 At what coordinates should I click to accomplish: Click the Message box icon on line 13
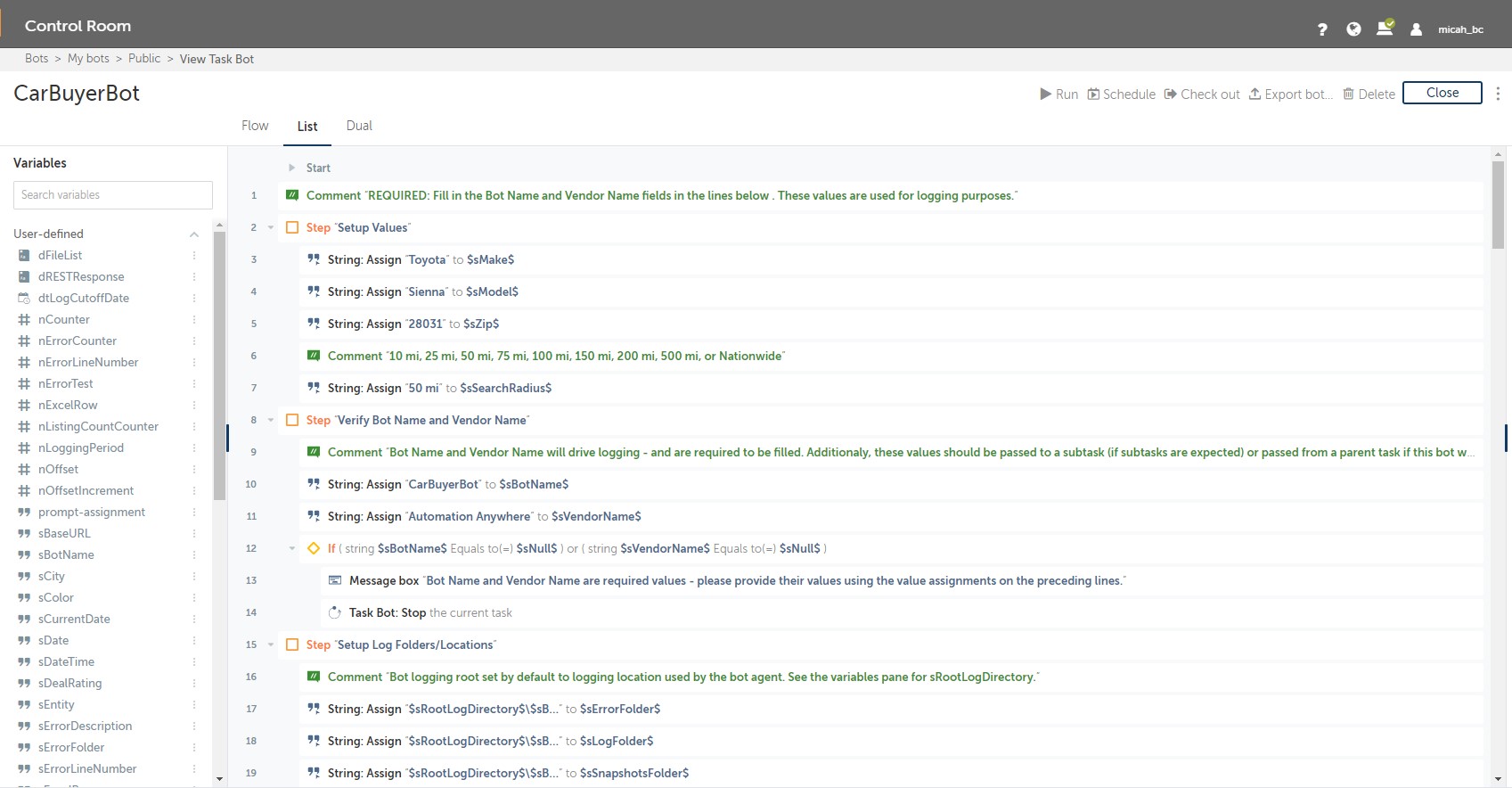335,580
